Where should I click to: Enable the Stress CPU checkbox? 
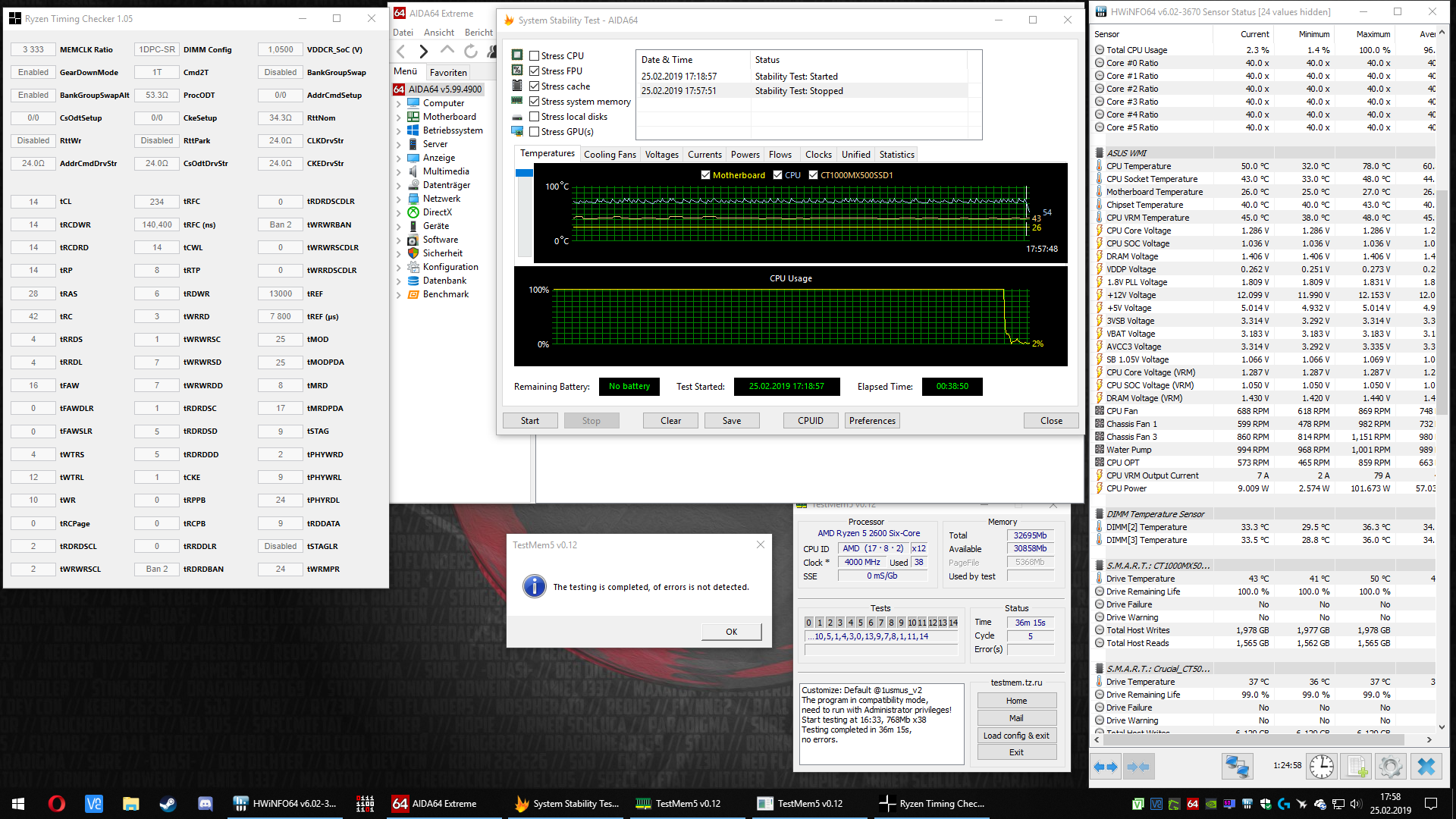click(535, 56)
